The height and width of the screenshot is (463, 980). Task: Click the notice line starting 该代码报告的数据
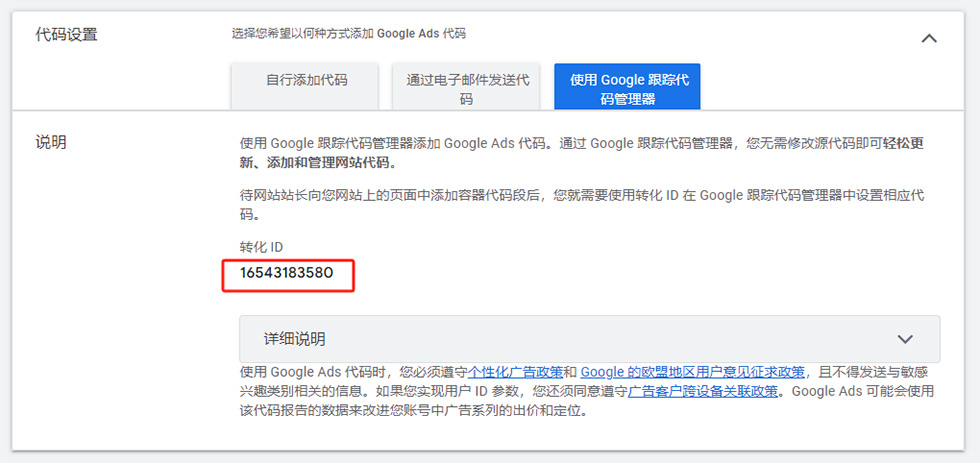pyautogui.click(x=420, y=410)
